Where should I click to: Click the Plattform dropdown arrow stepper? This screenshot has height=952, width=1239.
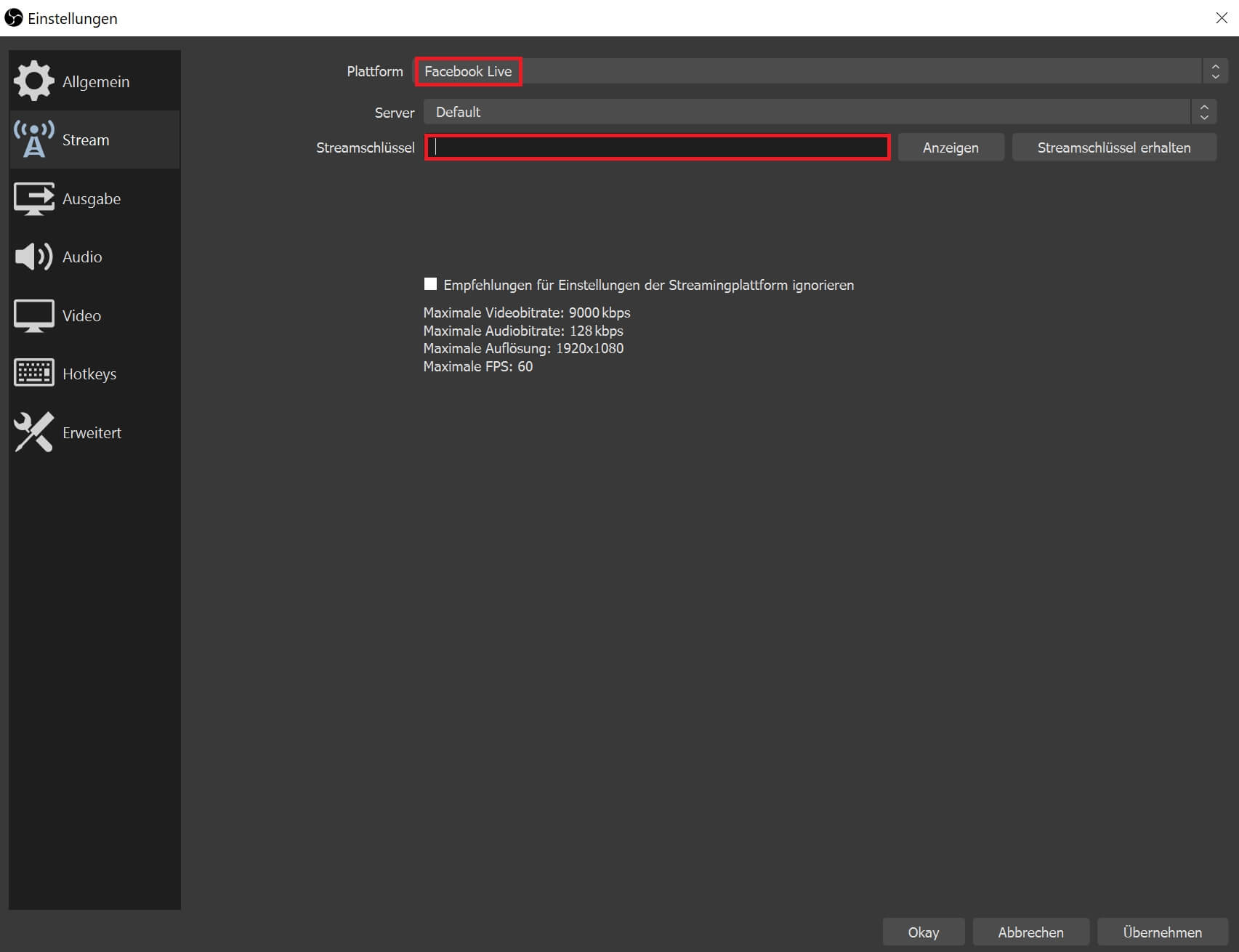pyautogui.click(x=1215, y=71)
